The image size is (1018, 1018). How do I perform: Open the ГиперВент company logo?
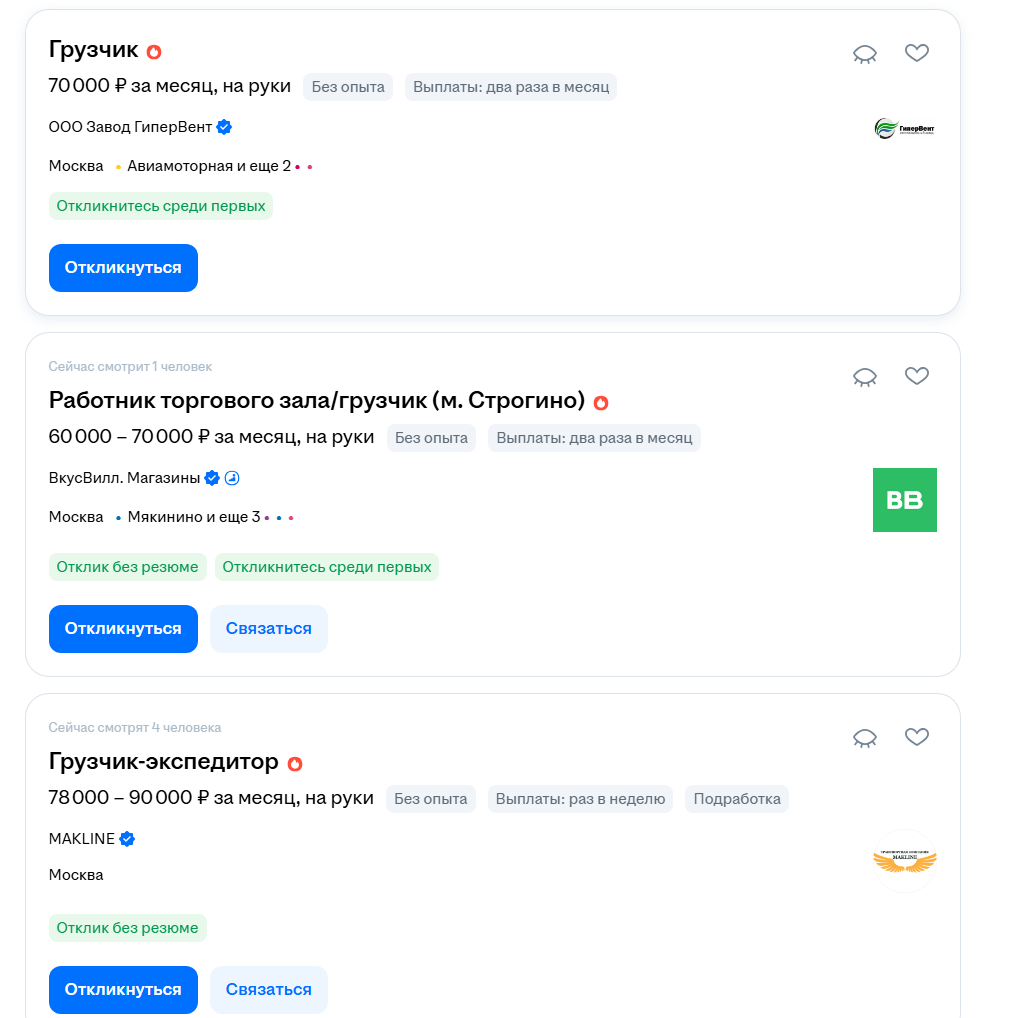[x=904, y=129]
